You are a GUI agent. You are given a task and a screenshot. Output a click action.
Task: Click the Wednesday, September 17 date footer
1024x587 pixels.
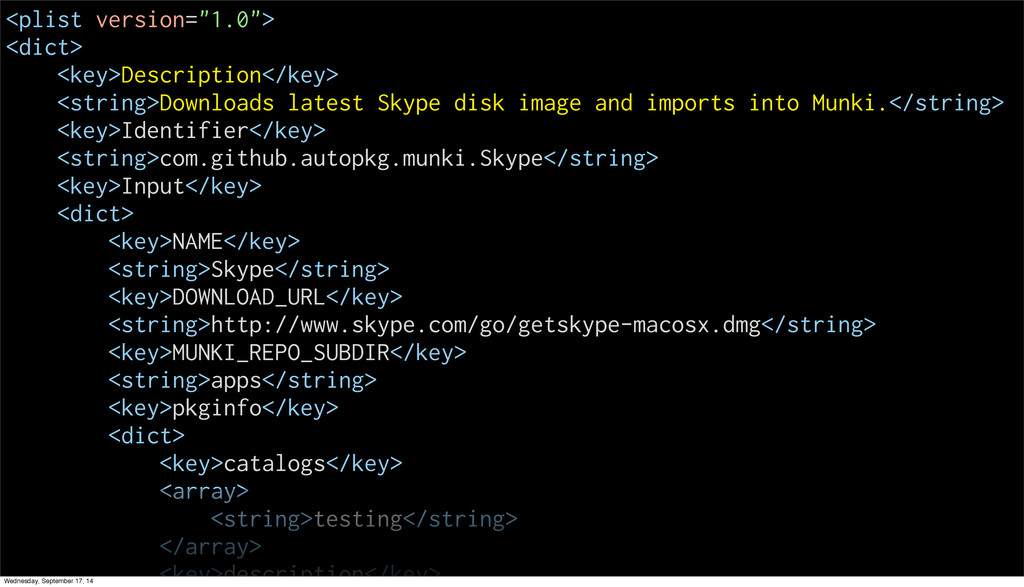click(48, 581)
